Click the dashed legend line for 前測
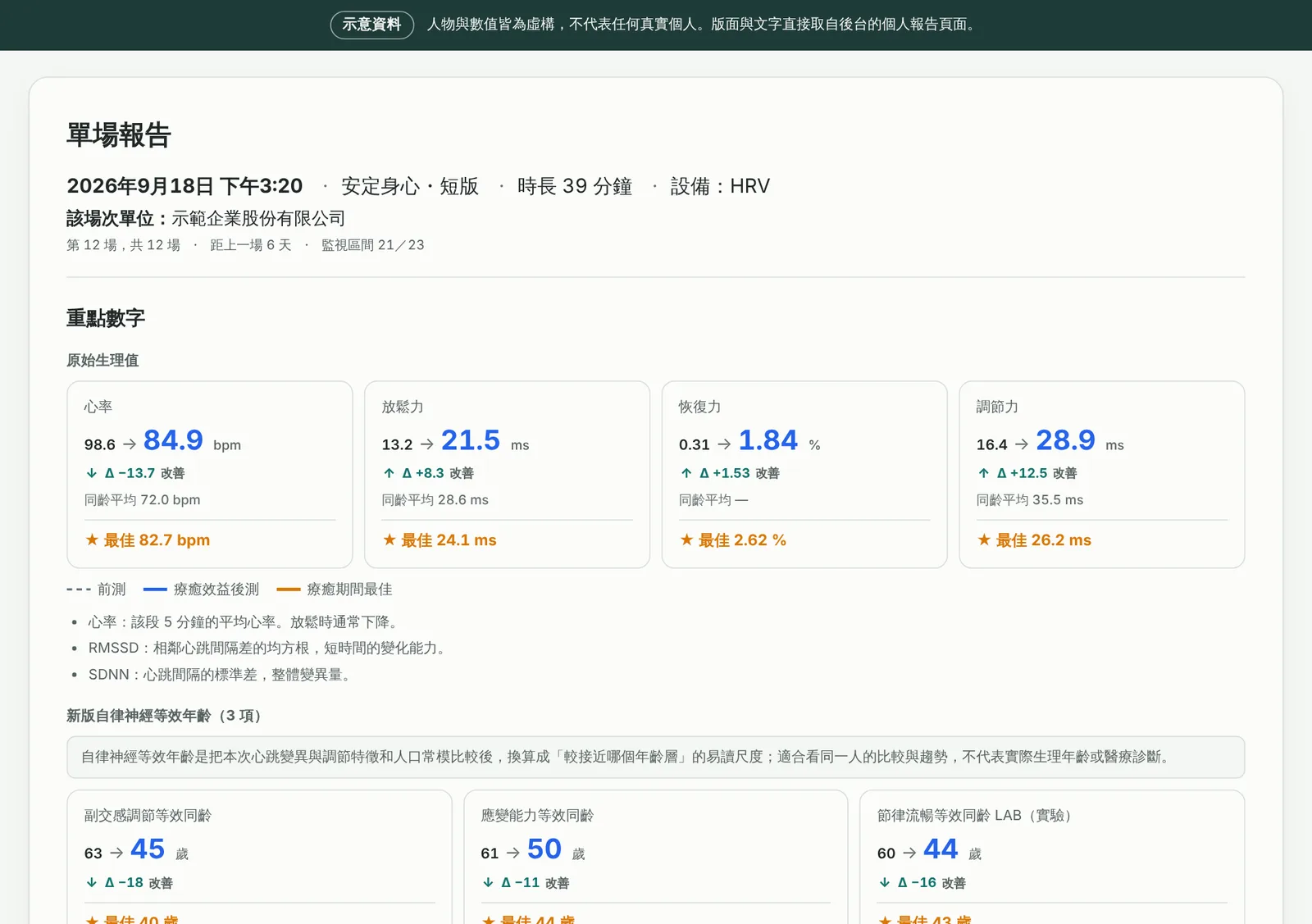The image size is (1312, 924). click(x=79, y=589)
